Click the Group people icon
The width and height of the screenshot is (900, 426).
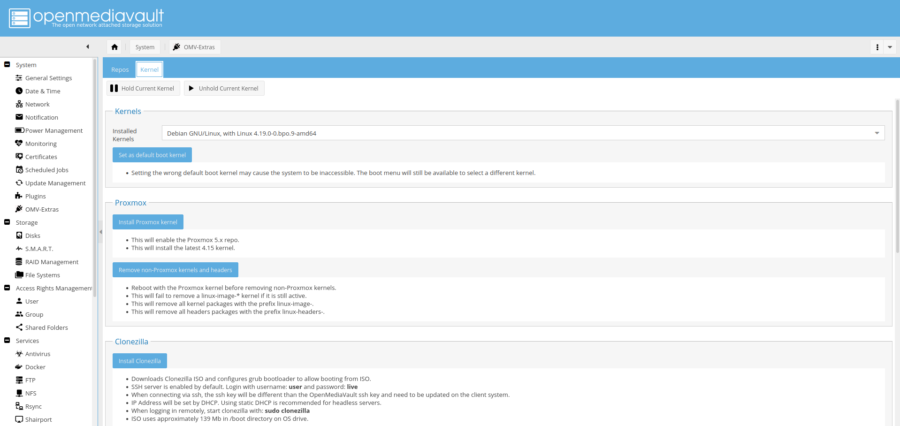click(x=19, y=314)
